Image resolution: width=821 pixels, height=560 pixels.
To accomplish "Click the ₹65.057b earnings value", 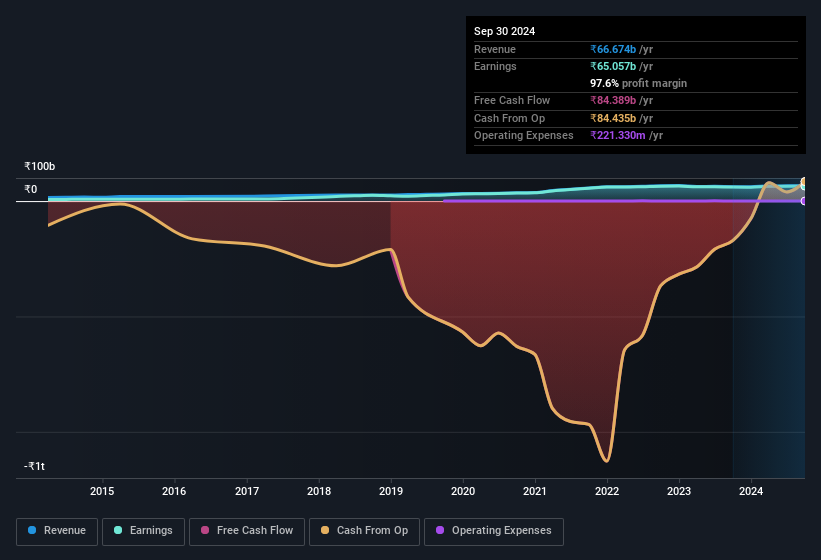I will coord(613,66).
